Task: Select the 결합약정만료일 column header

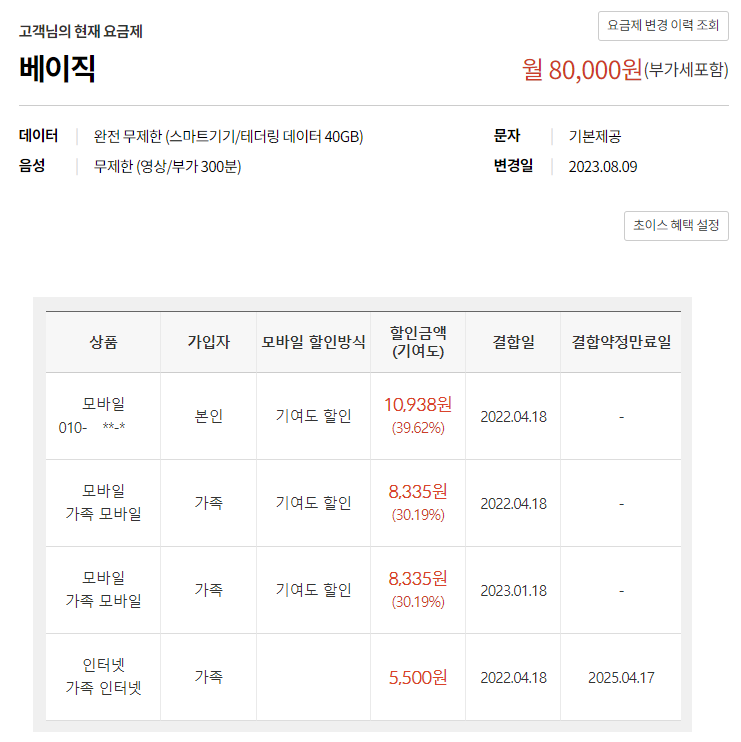Action: pyautogui.click(x=621, y=342)
